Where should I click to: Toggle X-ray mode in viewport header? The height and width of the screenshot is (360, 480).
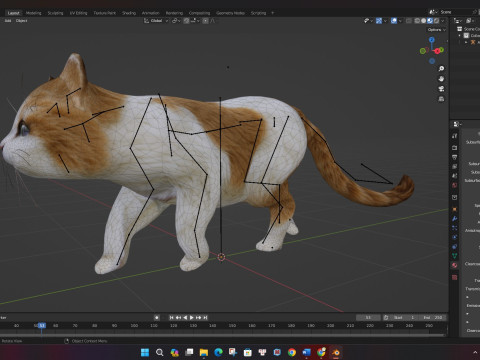click(x=409, y=21)
